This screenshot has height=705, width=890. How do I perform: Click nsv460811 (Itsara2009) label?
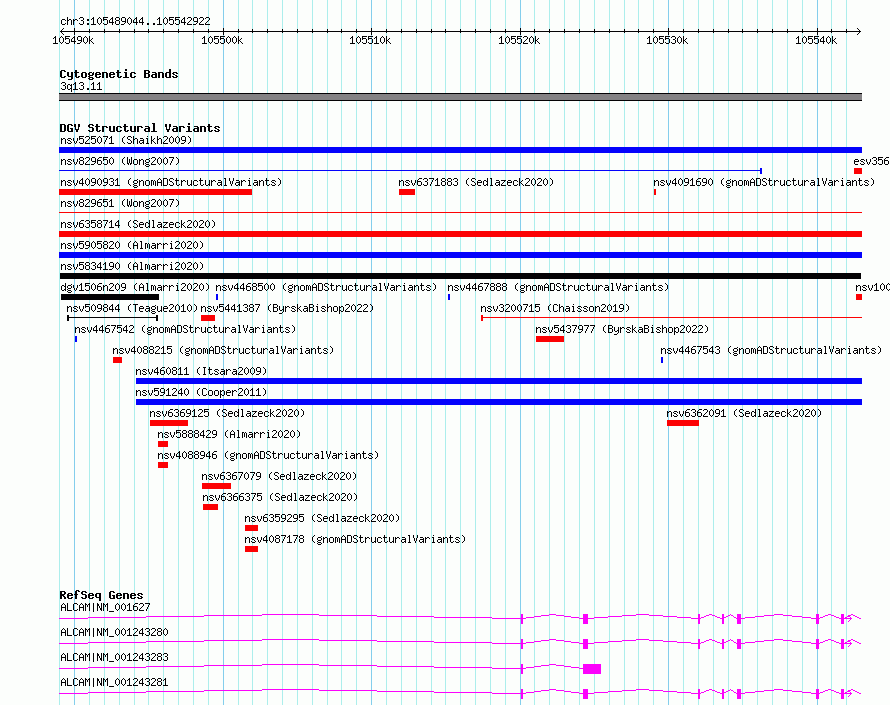(201, 371)
